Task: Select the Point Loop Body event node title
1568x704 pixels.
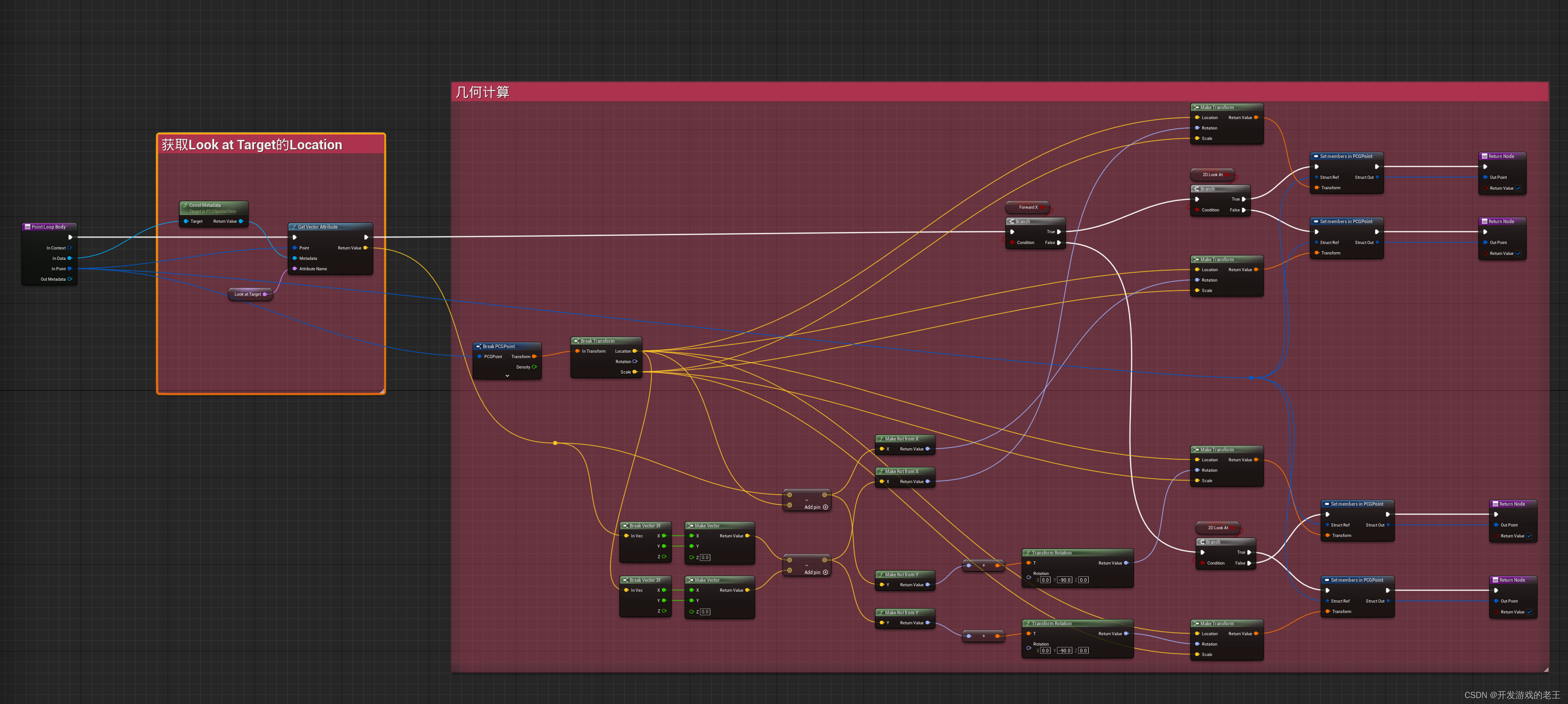Action: [48, 227]
